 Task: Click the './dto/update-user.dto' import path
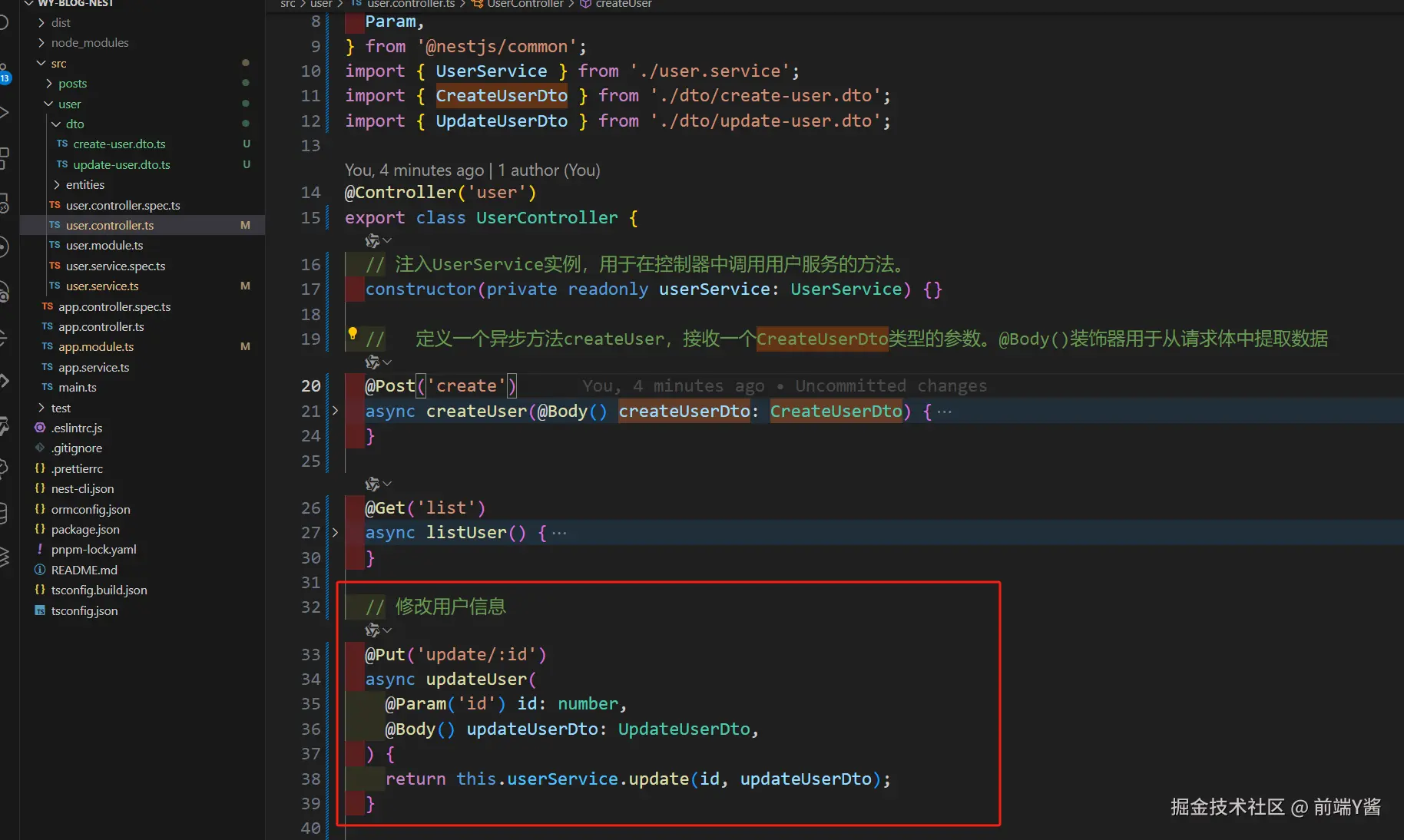[766, 121]
